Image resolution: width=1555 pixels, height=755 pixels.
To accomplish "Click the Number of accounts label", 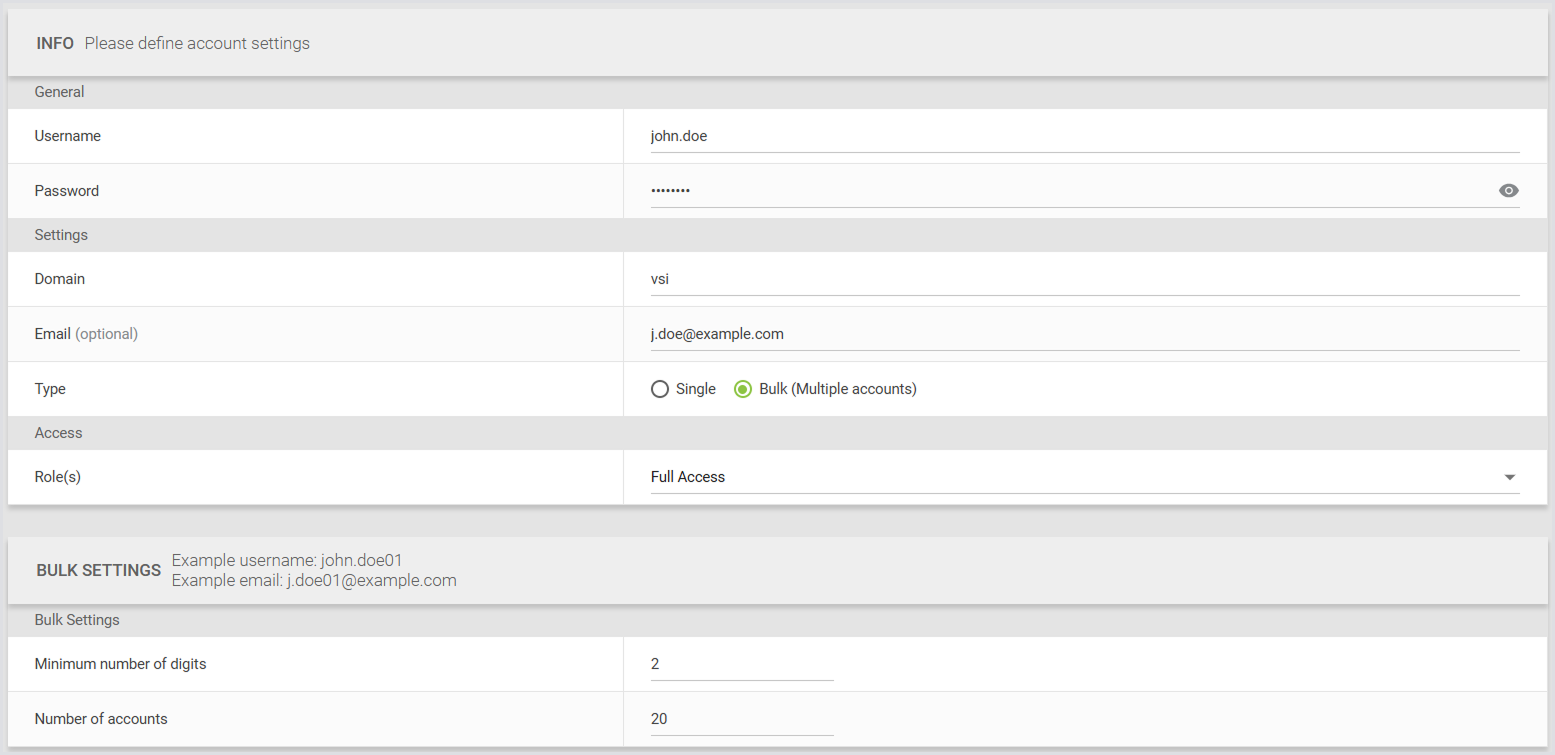I will (x=101, y=719).
